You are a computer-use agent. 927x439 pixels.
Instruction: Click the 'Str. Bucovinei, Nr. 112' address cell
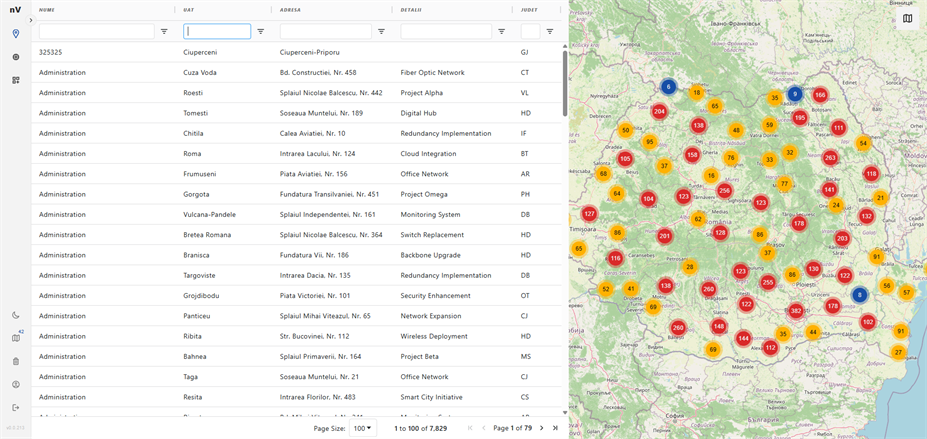coord(316,336)
